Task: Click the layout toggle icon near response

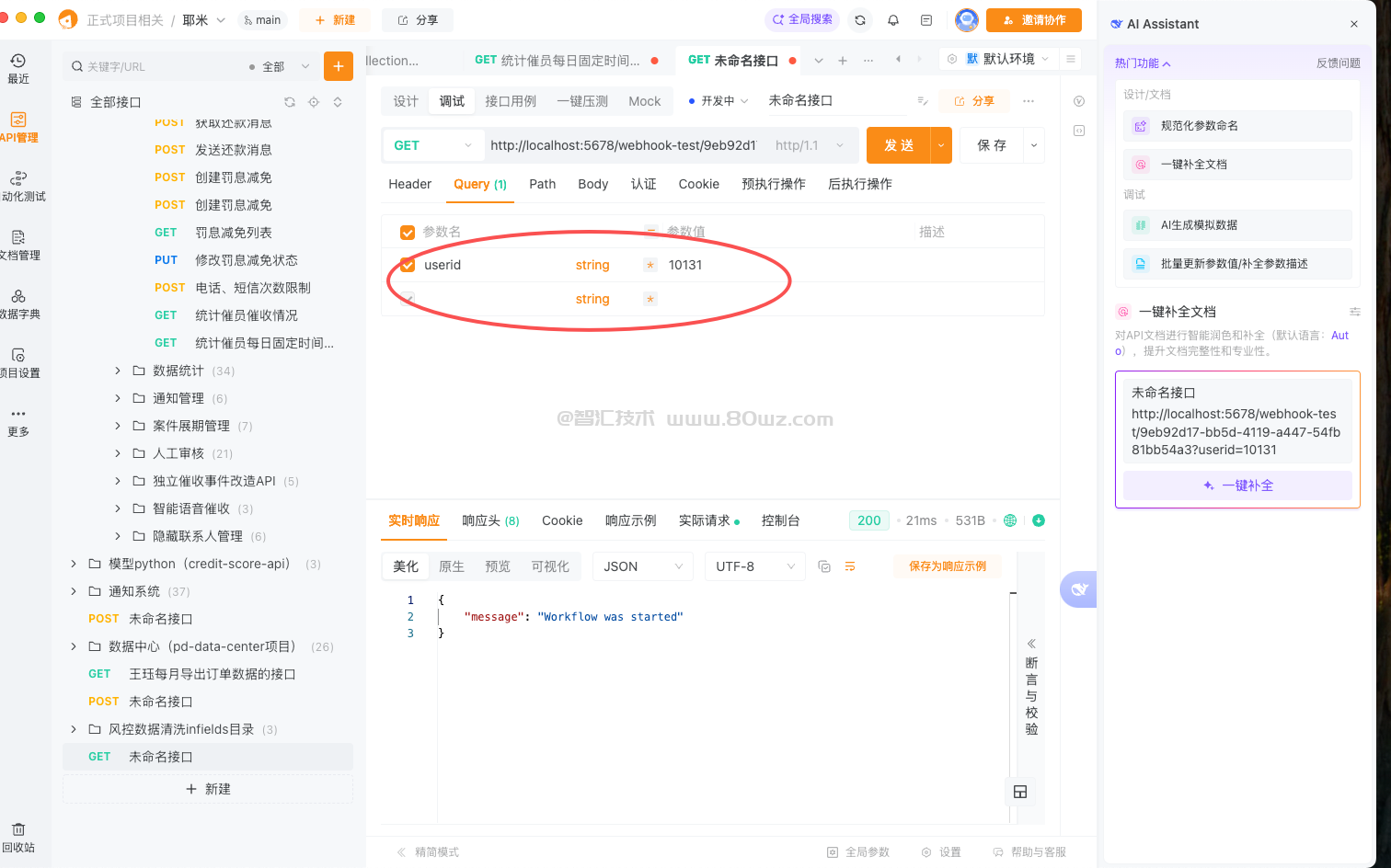Action: pyautogui.click(x=1019, y=792)
